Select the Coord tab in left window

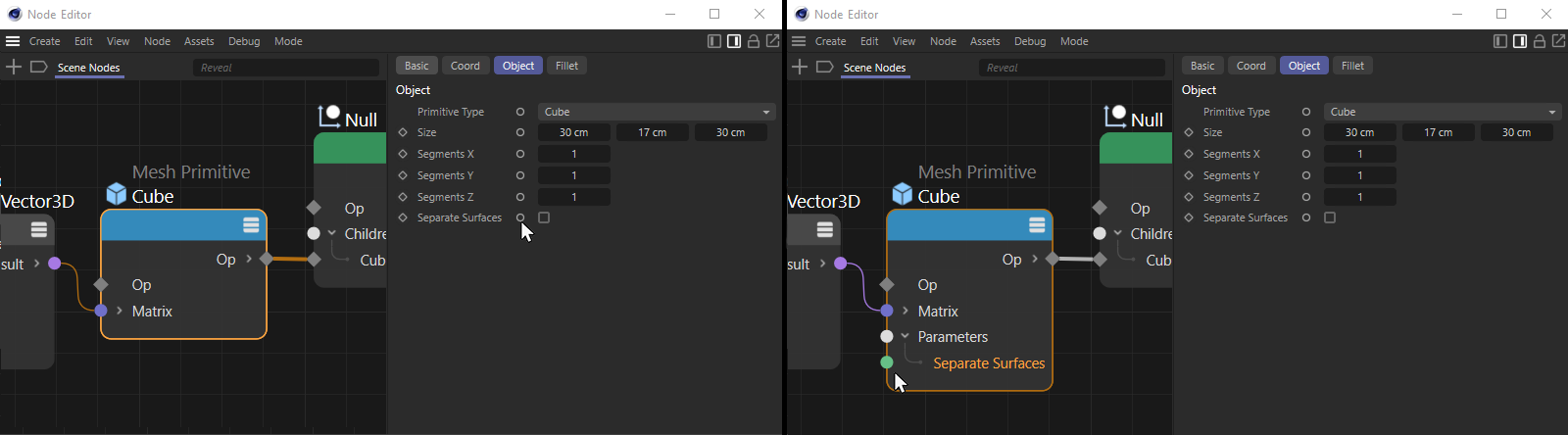tap(465, 66)
